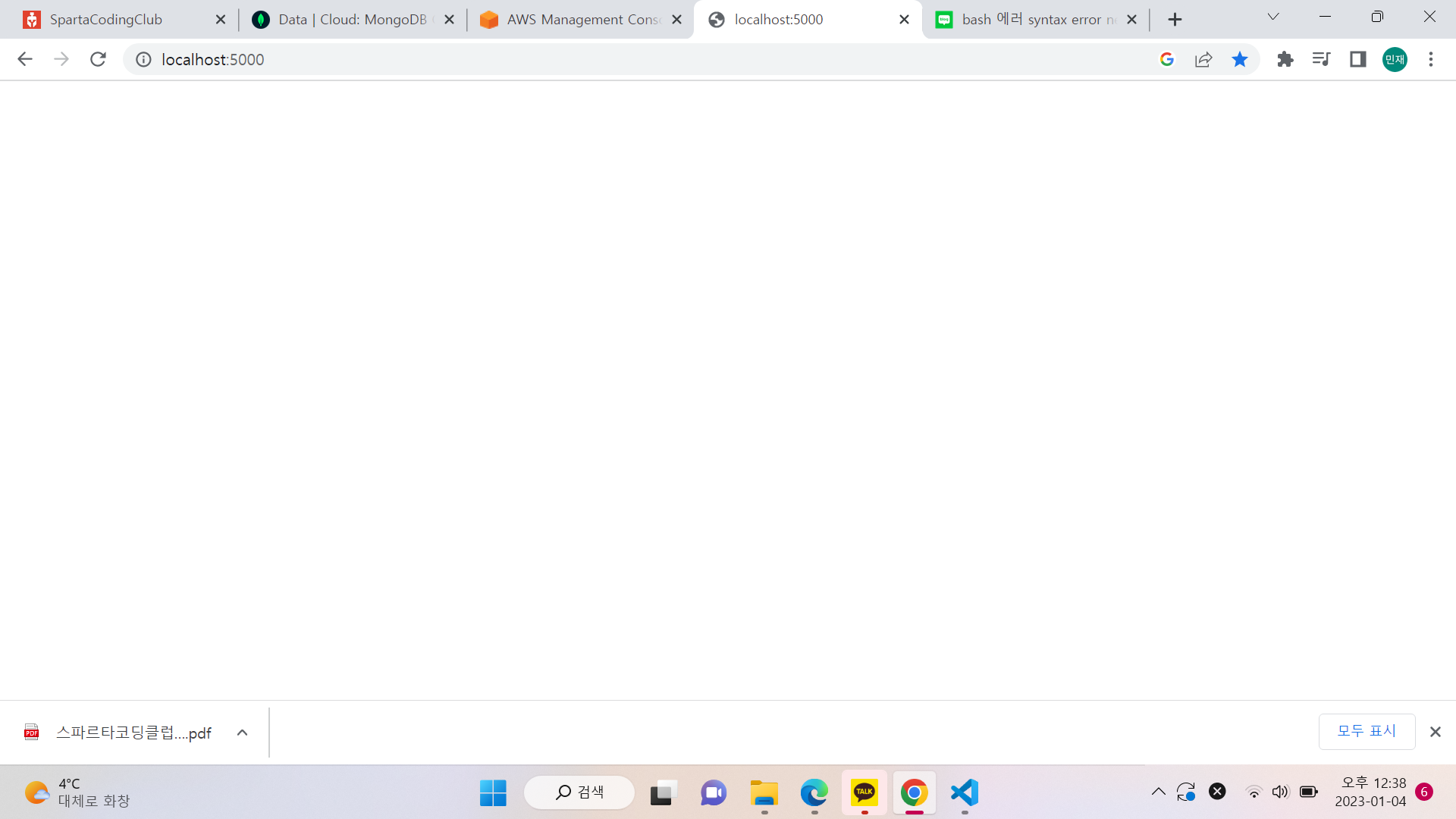
Task: Toggle the bookmark star
Action: pyautogui.click(x=1240, y=59)
